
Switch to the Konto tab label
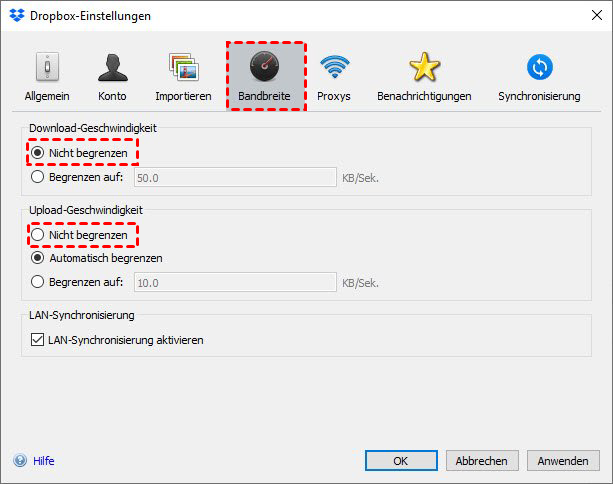click(x=112, y=96)
